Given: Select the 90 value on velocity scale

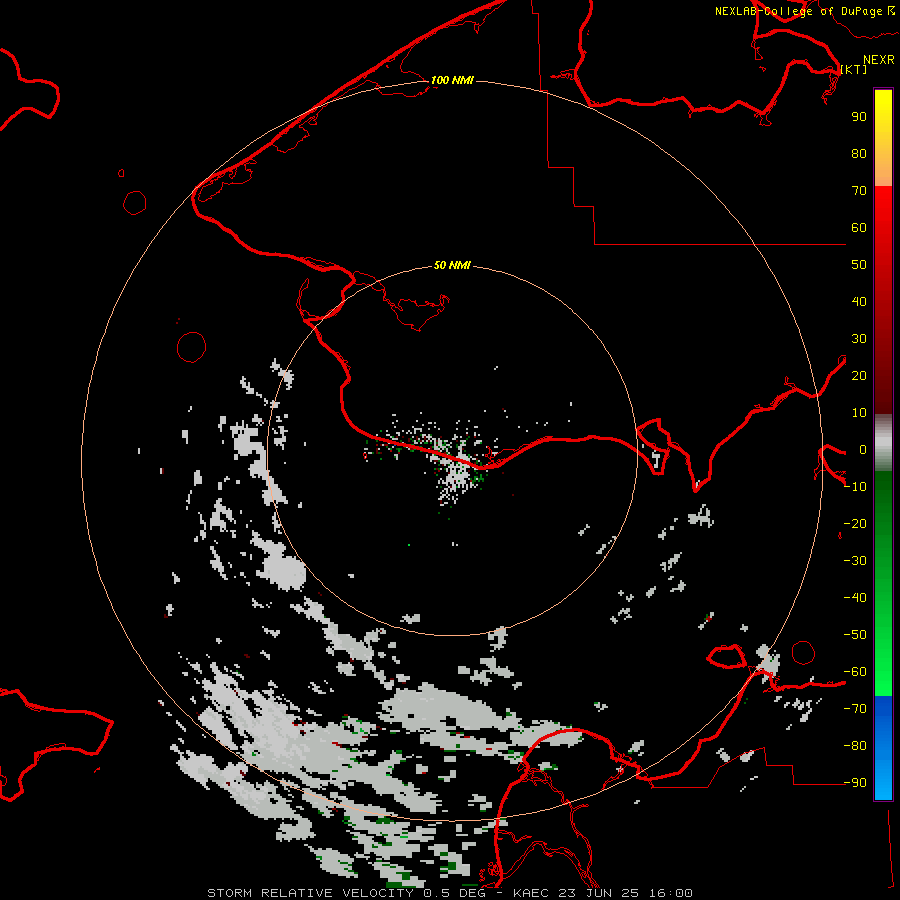Looking at the screenshot, I should tap(859, 117).
